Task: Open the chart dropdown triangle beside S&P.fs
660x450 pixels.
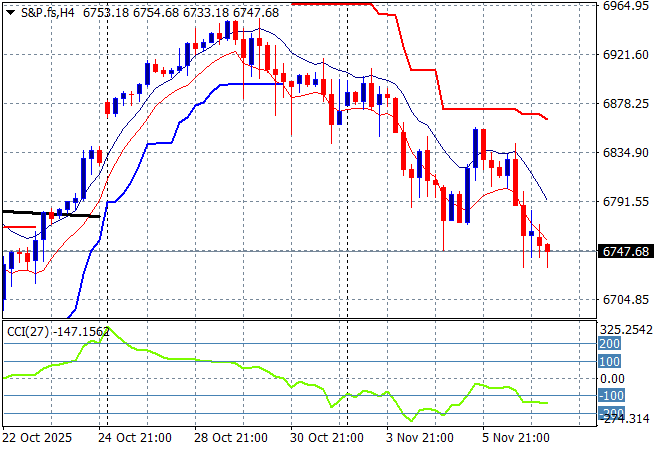Action: tap(10, 12)
